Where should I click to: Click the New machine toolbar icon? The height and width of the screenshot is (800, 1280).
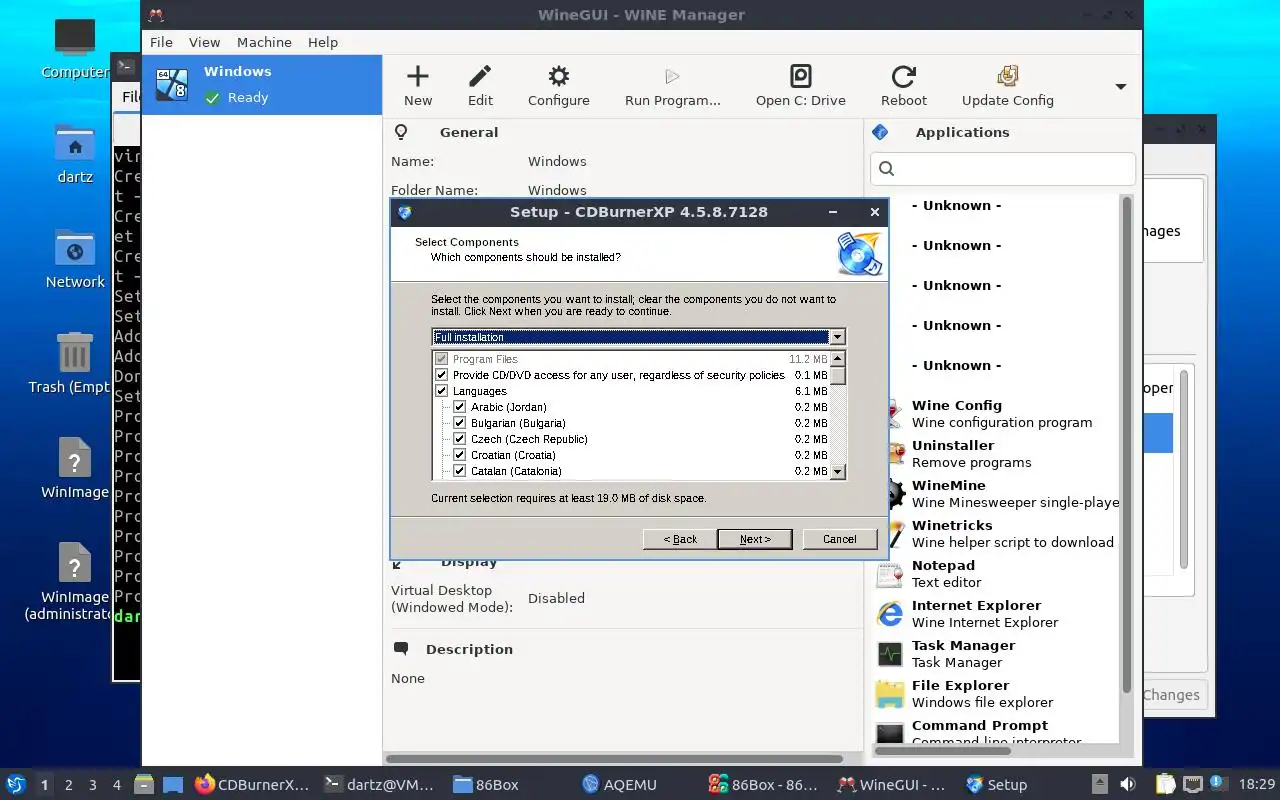click(x=418, y=86)
